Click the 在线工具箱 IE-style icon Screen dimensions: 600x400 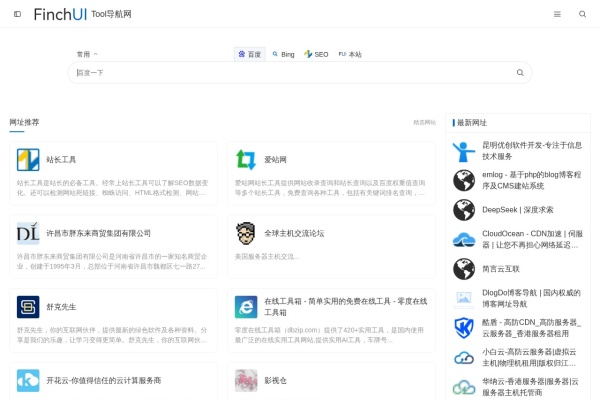coord(246,307)
